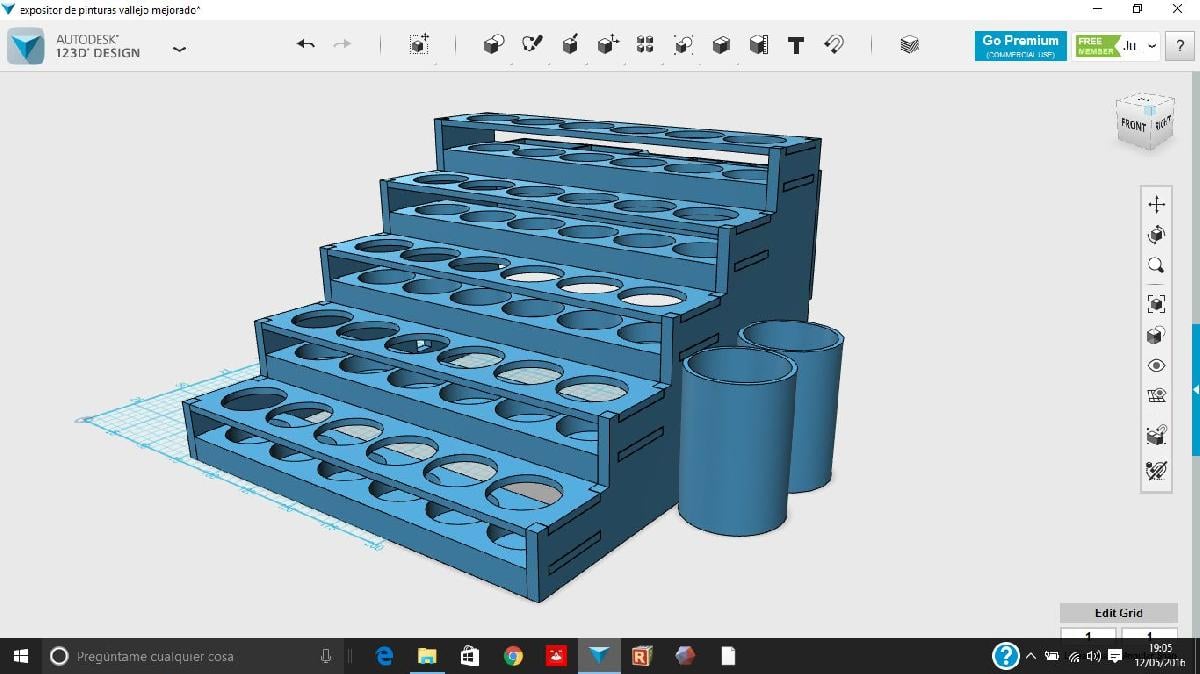Viewport: 1200px width, 674px height.
Task: Click the Zoom magnifier in navigation bar
Action: point(1156,265)
